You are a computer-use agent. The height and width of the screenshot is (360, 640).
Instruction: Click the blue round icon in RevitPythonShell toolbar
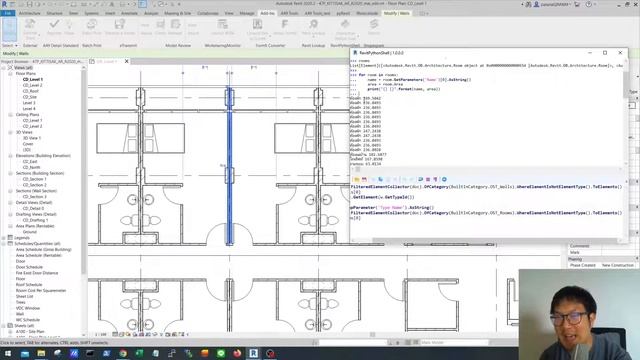(444, 179)
